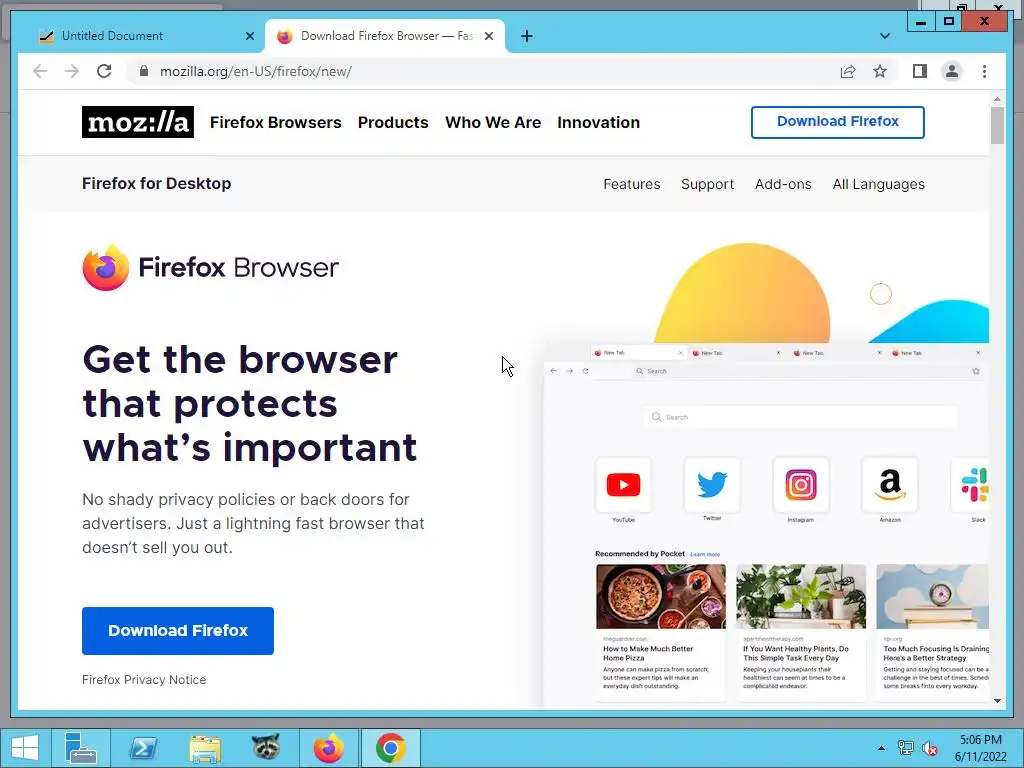The height and width of the screenshot is (768, 1024).
Task: Go back to the previous page
Action: pyautogui.click(x=40, y=71)
